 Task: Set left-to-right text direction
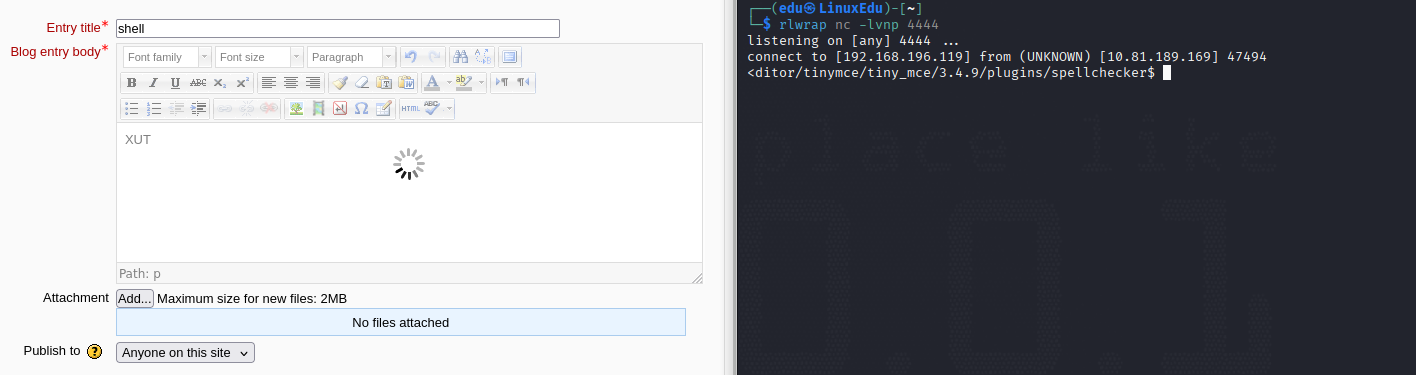(x=502, y=83)
